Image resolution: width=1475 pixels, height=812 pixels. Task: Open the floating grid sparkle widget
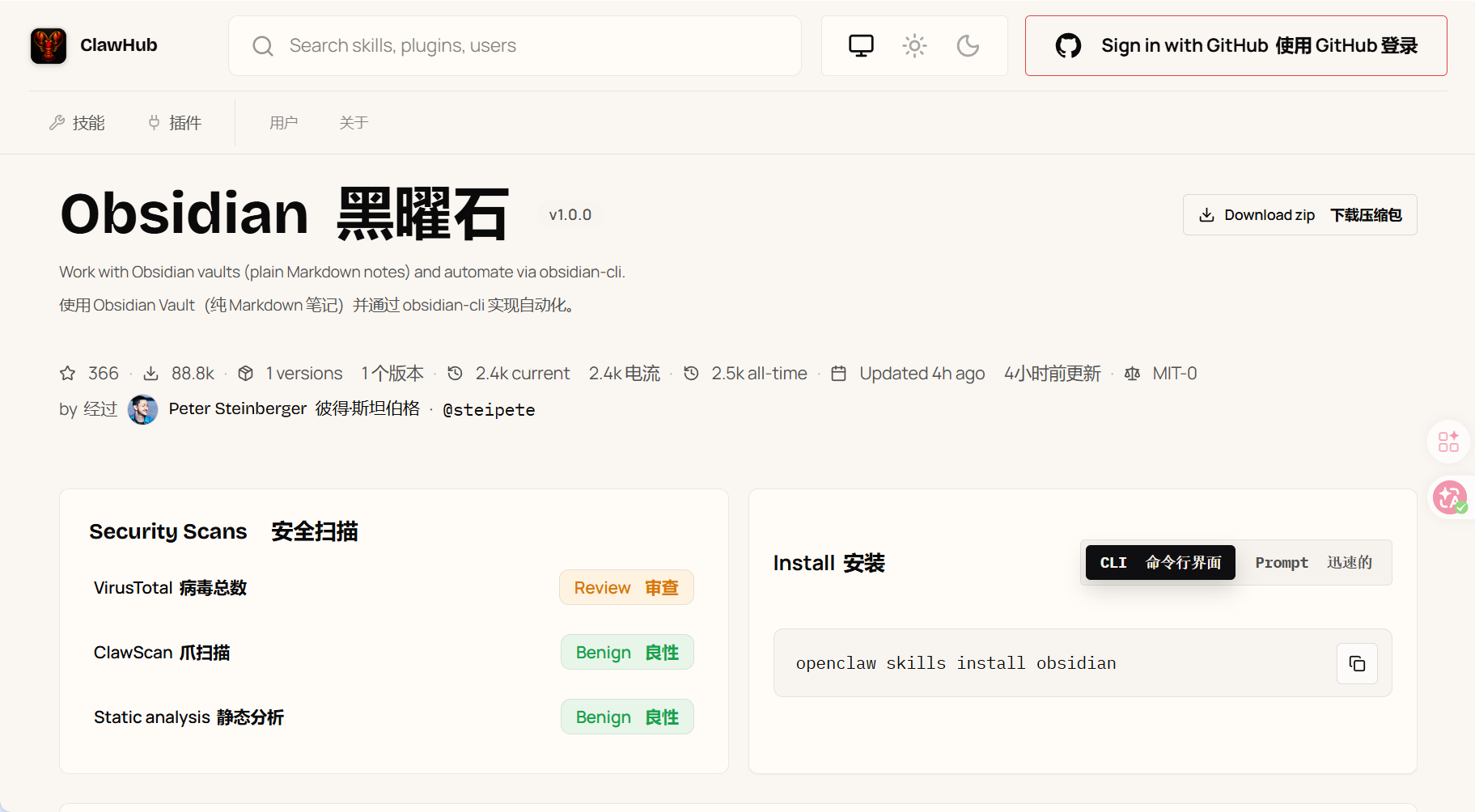(1448, 442)
